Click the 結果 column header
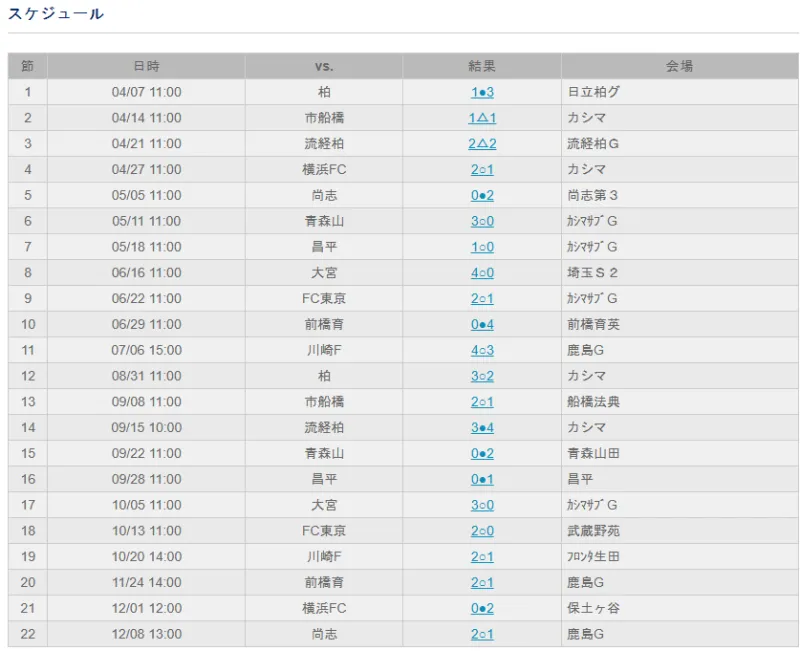This screenshot has width=800, height=651. pyautogui.click(x=482, y=66)
